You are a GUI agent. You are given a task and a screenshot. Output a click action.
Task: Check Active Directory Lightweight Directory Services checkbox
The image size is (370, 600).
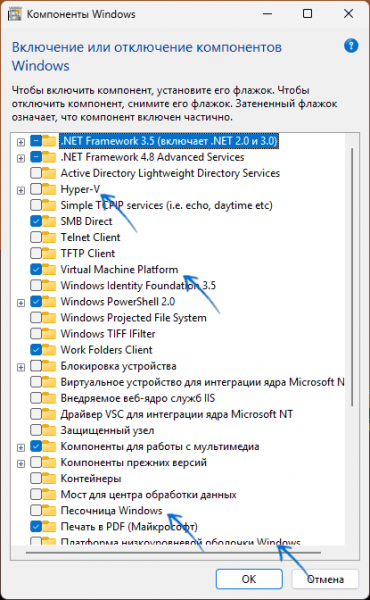[x=36, y=173]
